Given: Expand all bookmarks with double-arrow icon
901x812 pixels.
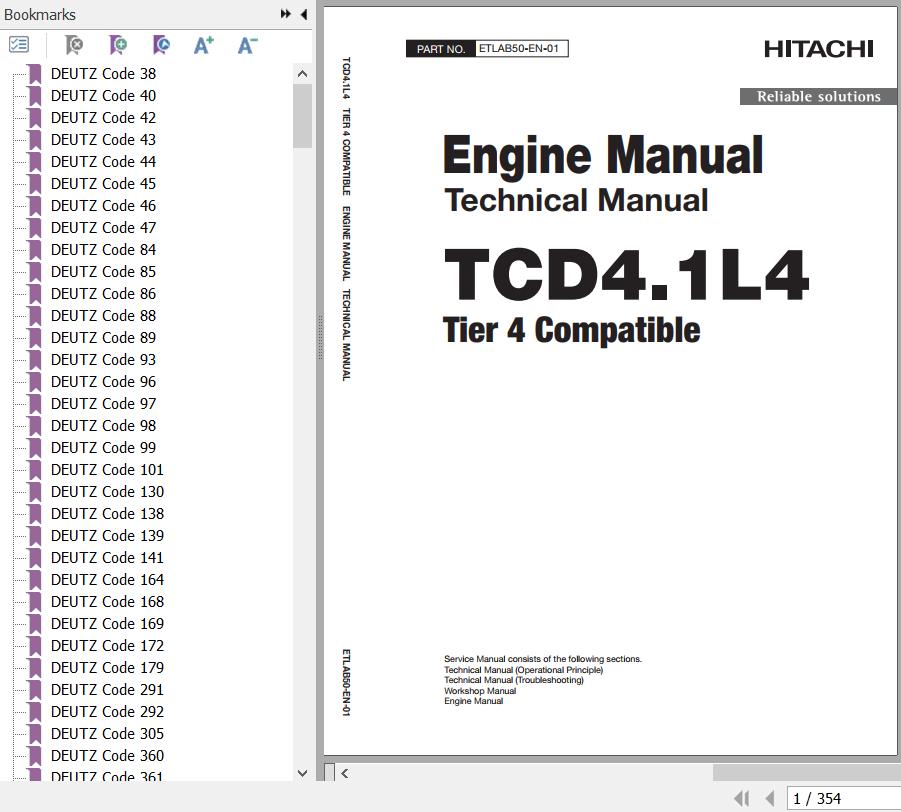Looking at the screenshot, I should (x=286, y=14).
